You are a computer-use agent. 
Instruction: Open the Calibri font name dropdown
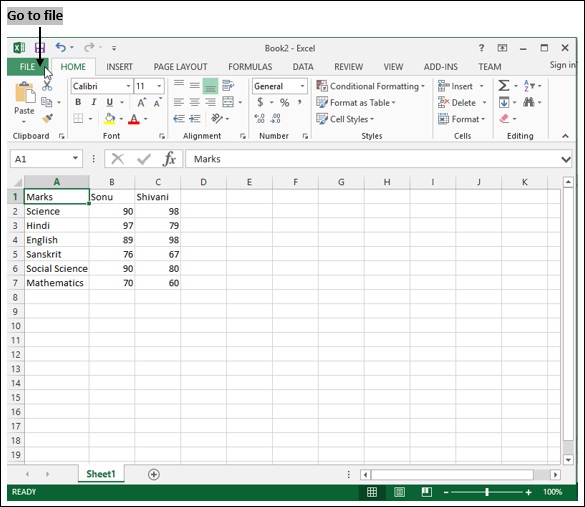pos(128,86)
